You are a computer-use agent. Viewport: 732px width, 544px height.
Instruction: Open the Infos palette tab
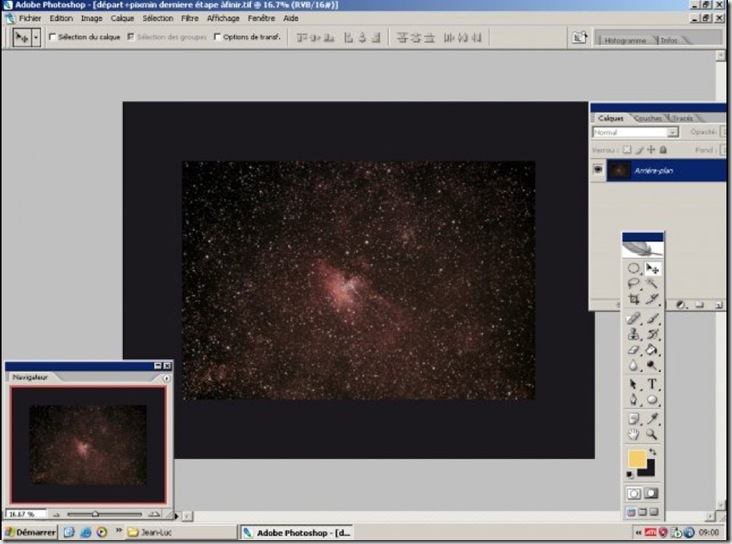click(x=669, y=40)
